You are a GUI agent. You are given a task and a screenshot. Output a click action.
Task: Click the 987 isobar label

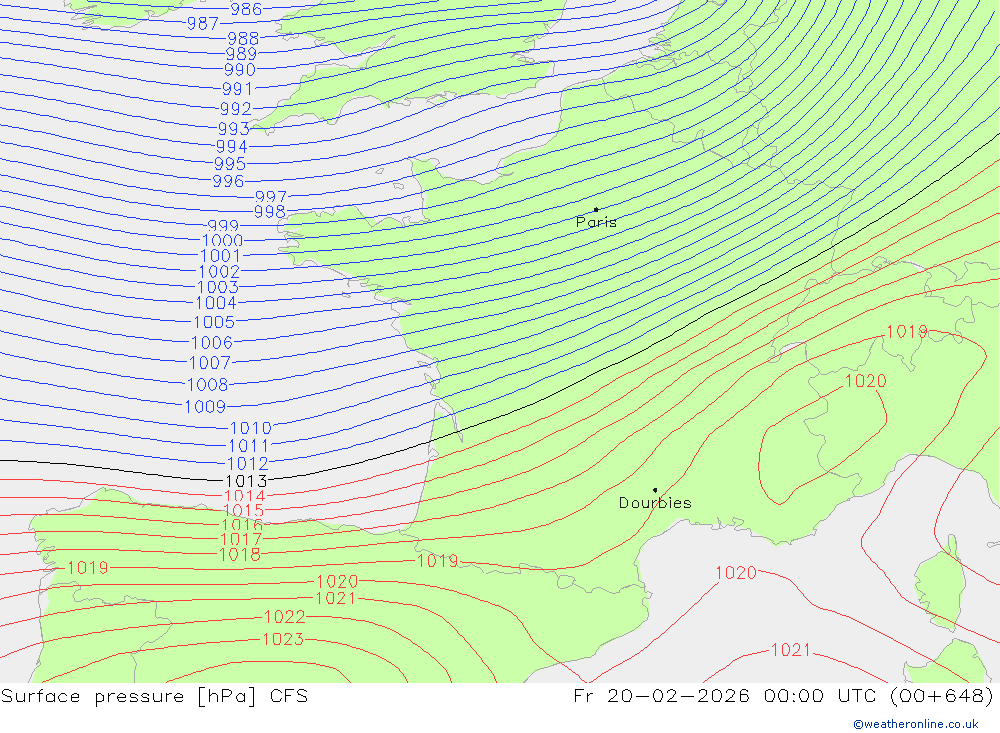203,24
